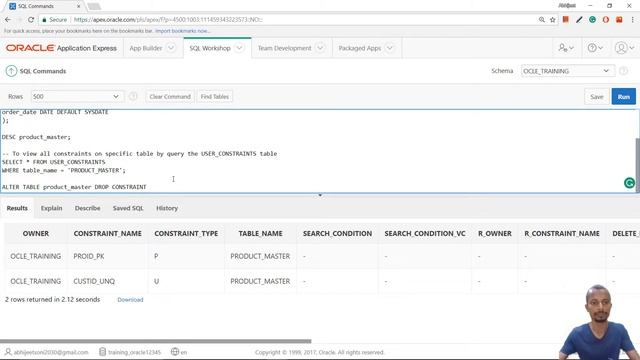640x360 pixels.
Task: Click help icon beside Rows selector
Action: 133,97
